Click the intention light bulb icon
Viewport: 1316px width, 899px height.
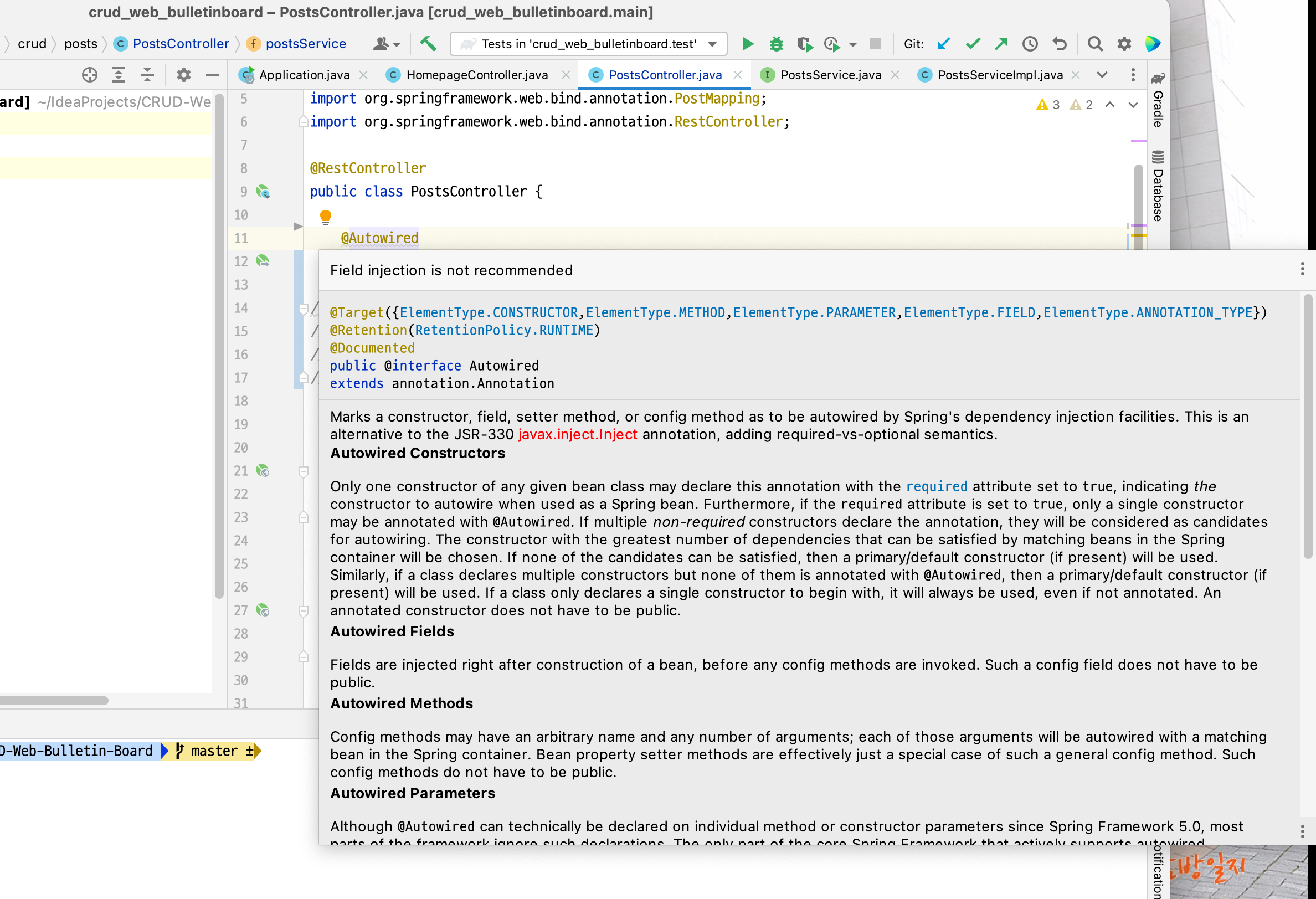point(326,217)
